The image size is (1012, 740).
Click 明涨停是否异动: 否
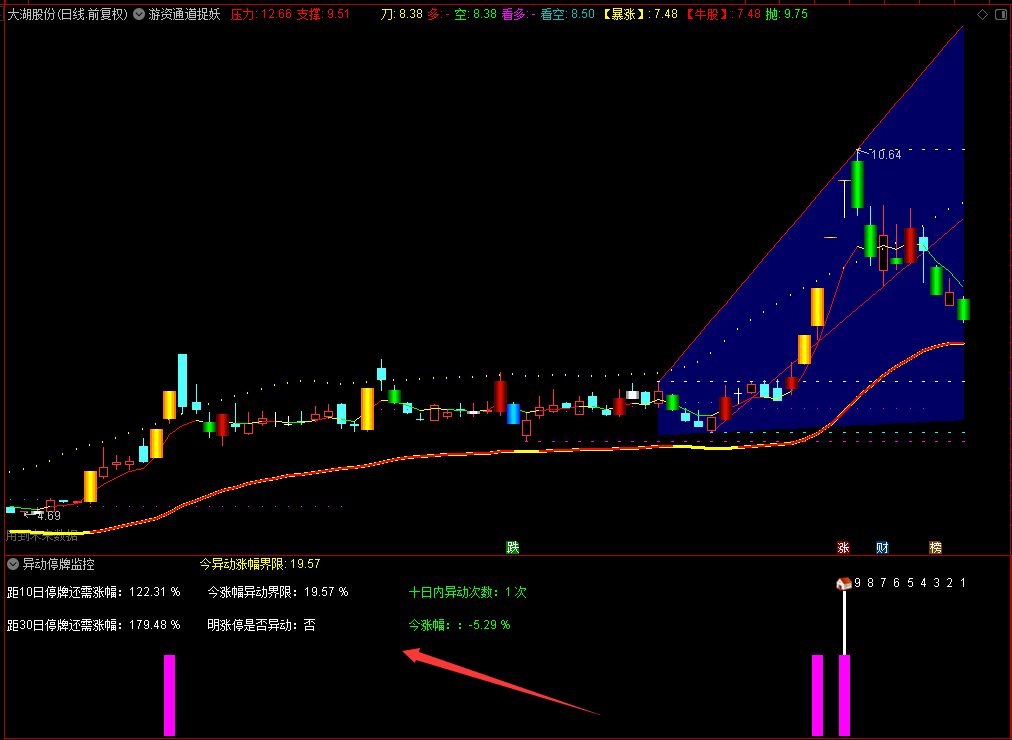(x=261, y=625)
